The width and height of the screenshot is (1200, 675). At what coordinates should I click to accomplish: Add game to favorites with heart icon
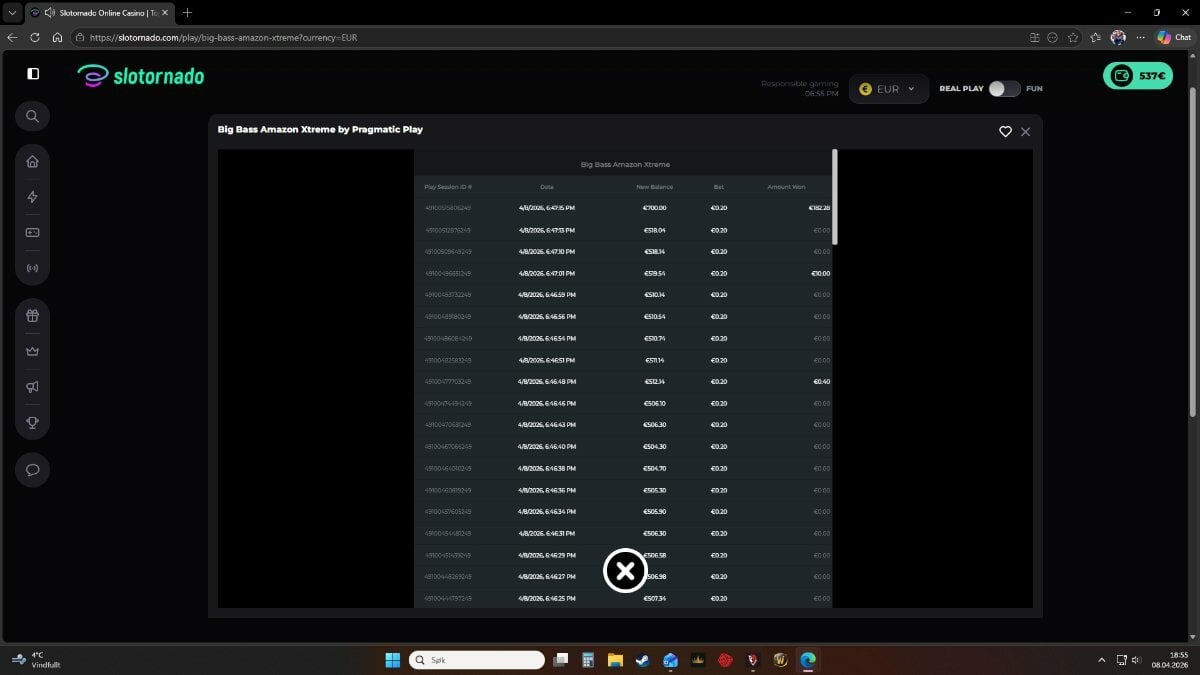pos(1005,131)
